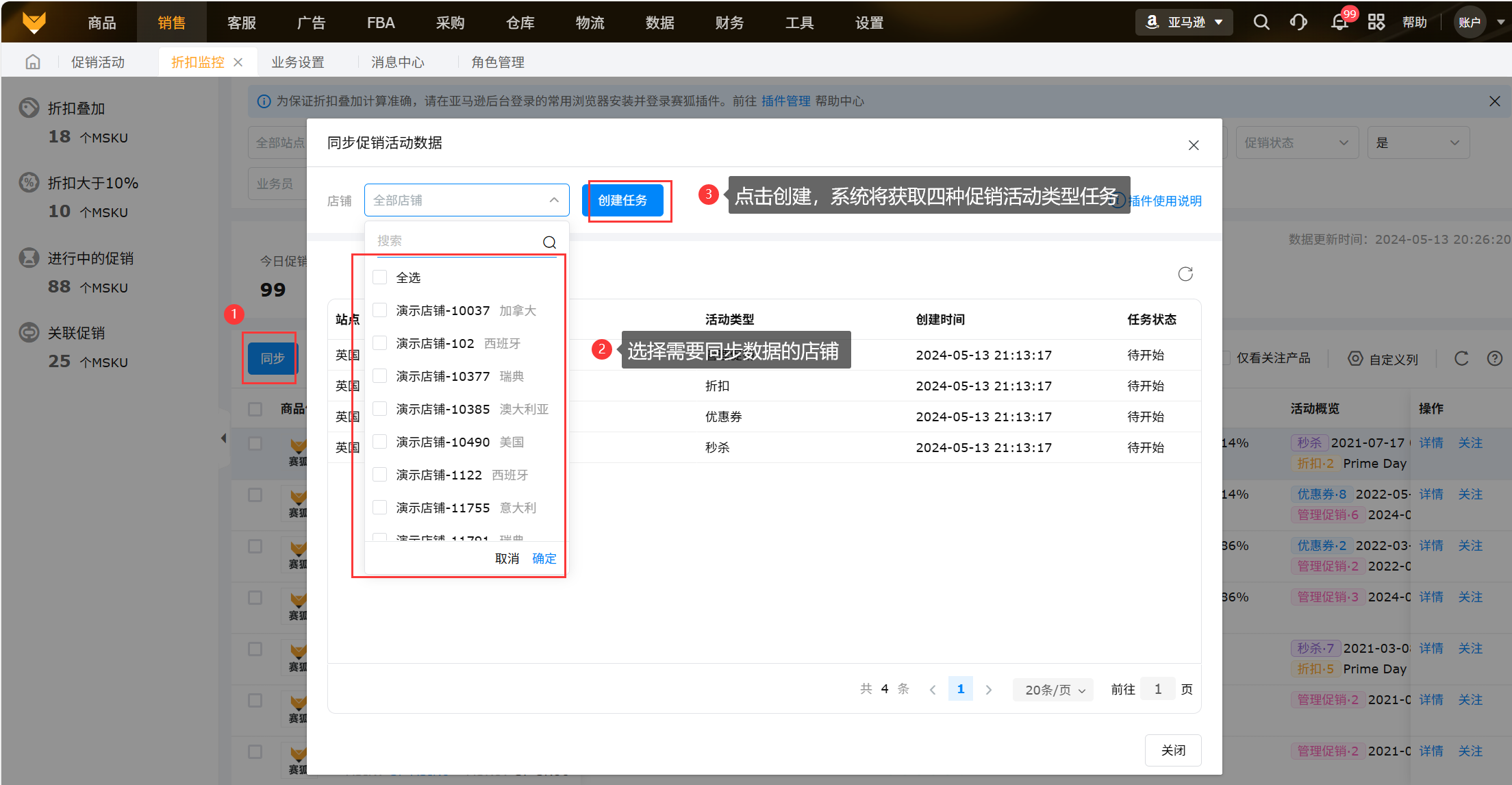This screenshot has width=1512, height=785.
Task: Click the home icon in tab bar
Action: coord(32,62)
